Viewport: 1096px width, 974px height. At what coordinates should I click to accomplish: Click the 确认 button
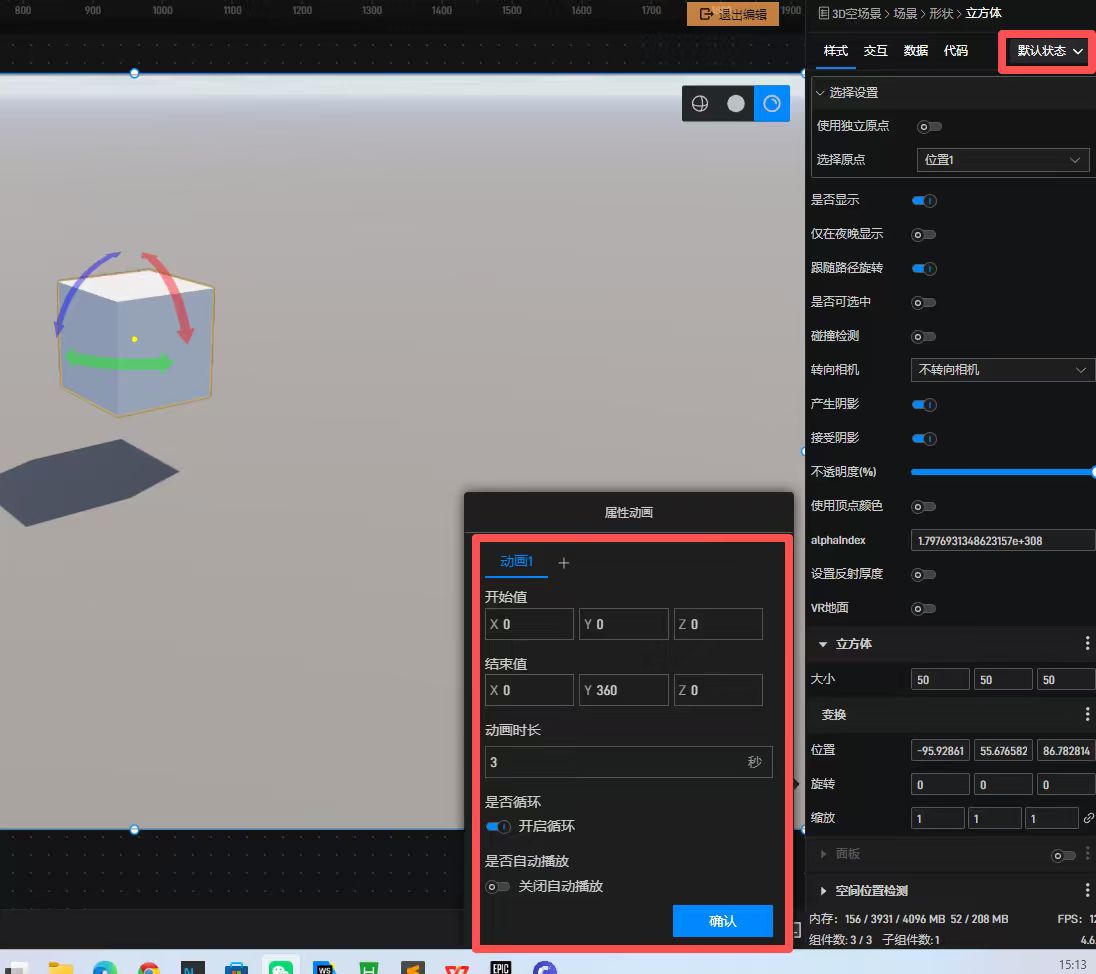(722, 921)
